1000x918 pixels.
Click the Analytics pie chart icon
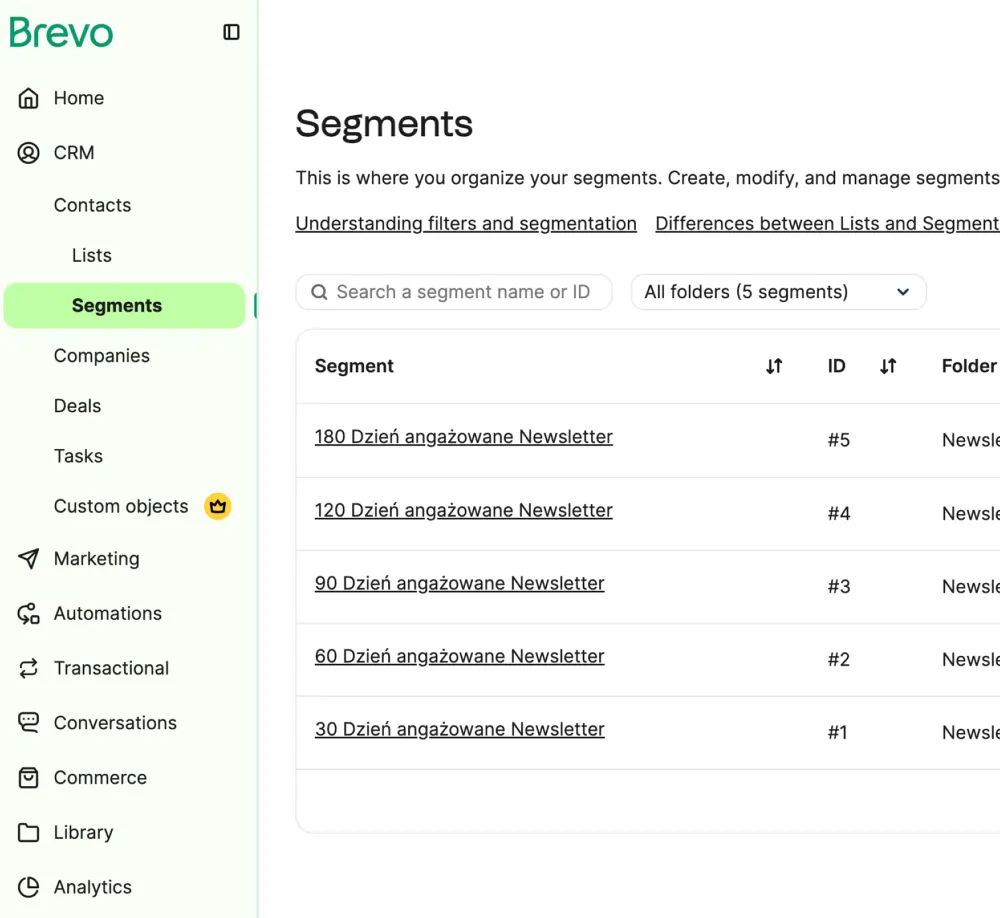(x=28, y=887)
